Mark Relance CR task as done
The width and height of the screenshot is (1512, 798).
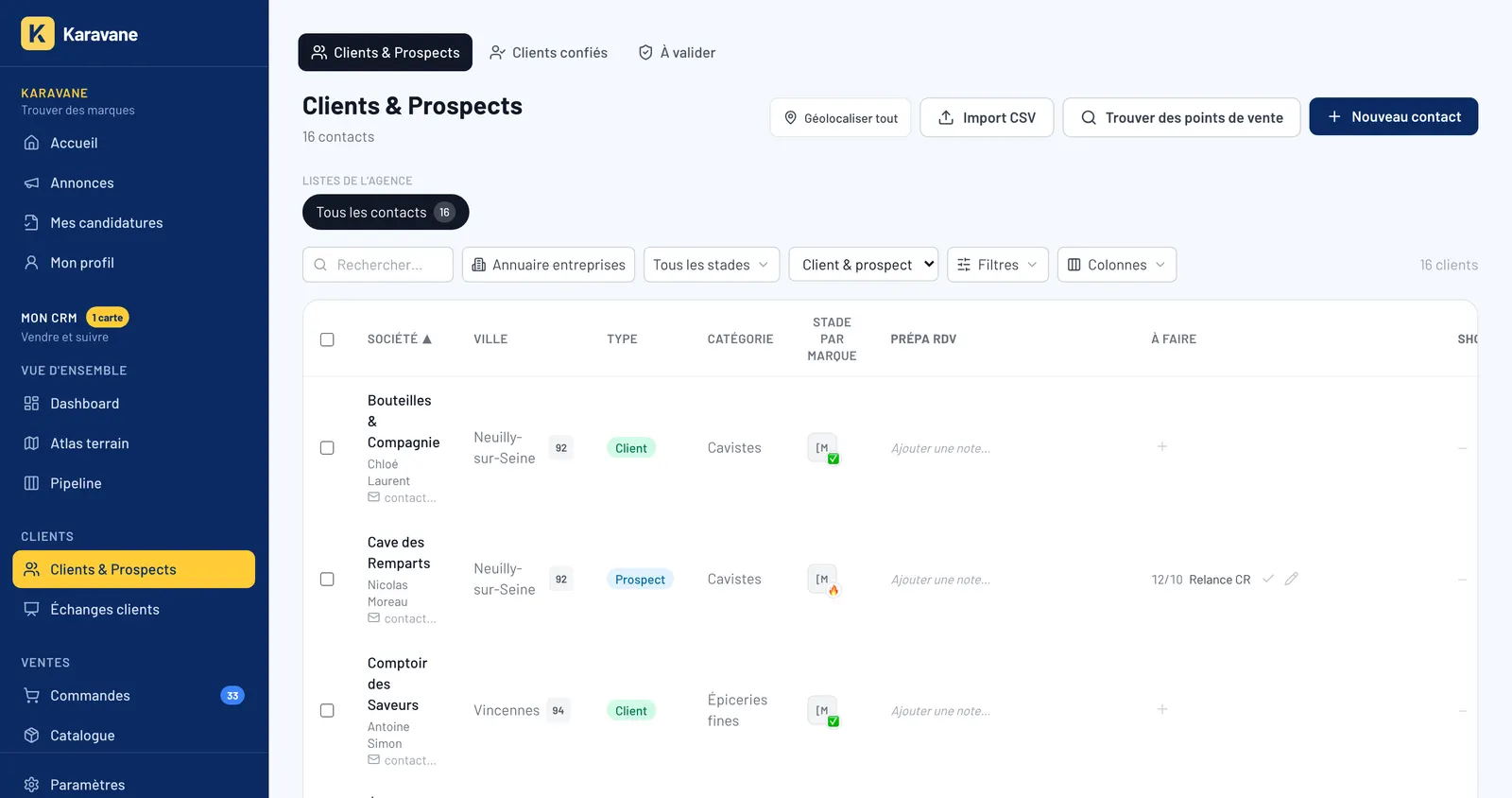[1268, 579]
